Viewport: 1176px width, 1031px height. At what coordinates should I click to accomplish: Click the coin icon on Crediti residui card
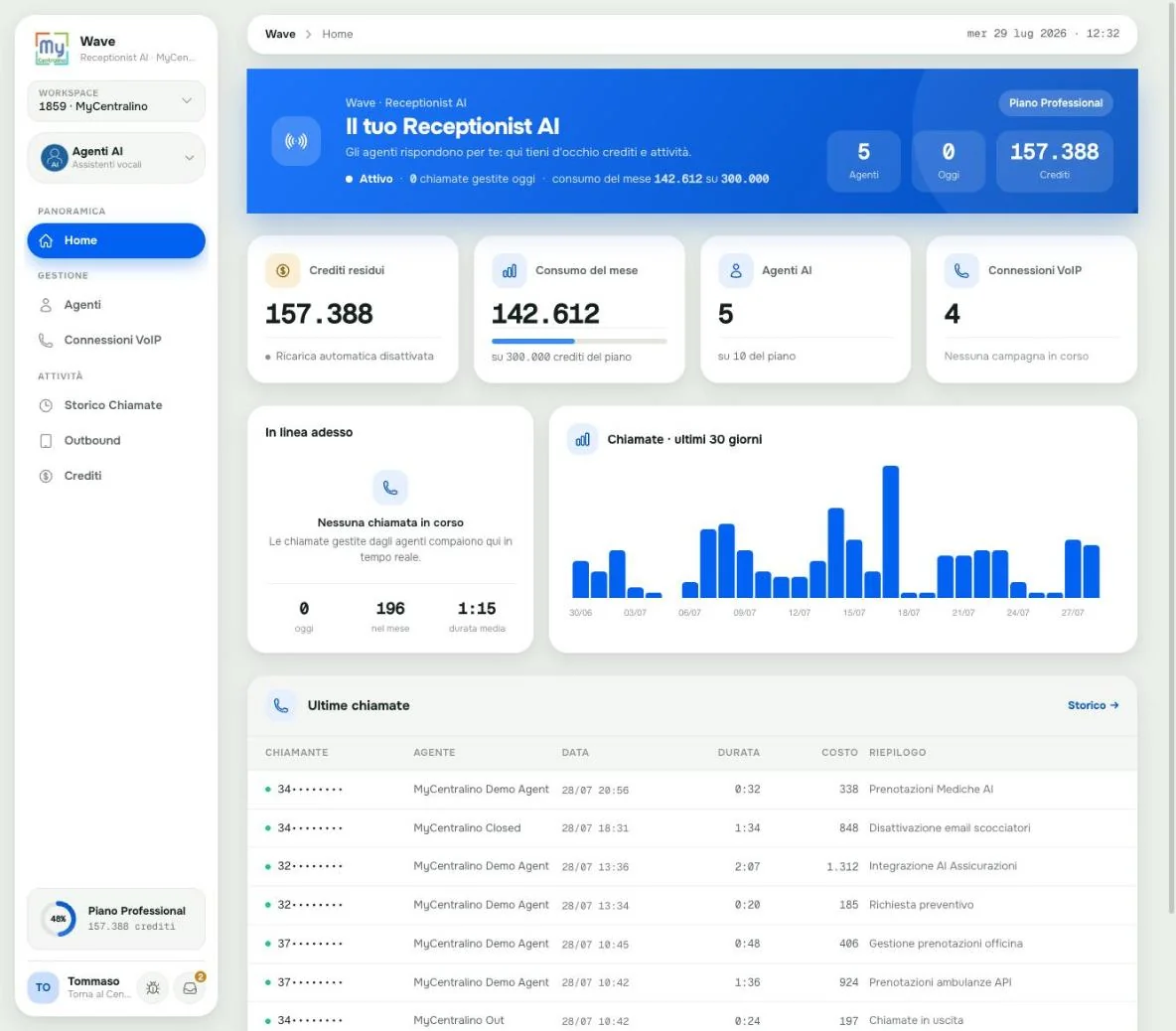click(x=283, y=271)
